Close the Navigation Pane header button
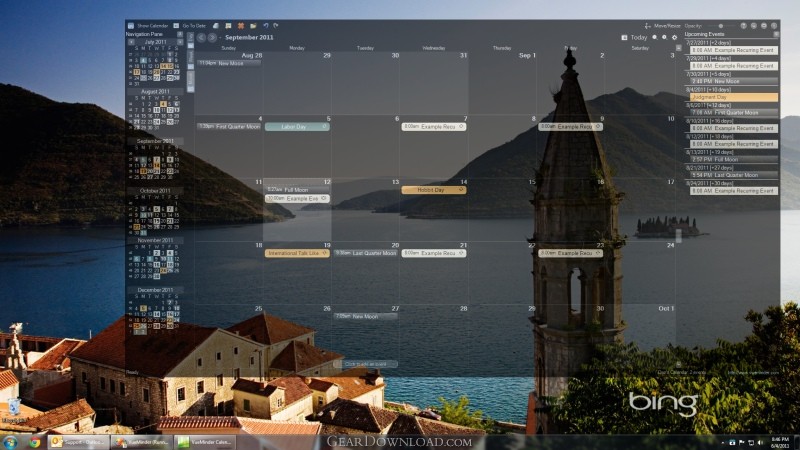Image resolution: width=800 pixels, height=450 pixels. click(180, 34)
